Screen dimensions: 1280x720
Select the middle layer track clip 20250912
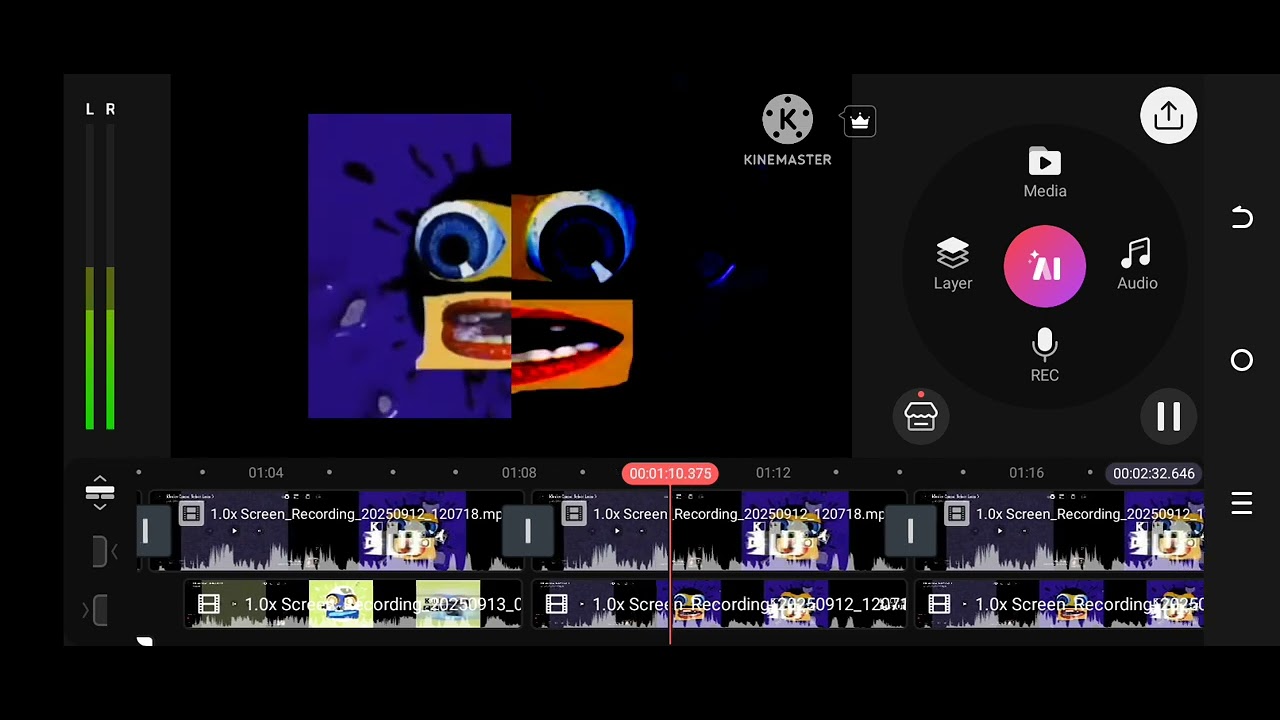[x=719, y=604]
